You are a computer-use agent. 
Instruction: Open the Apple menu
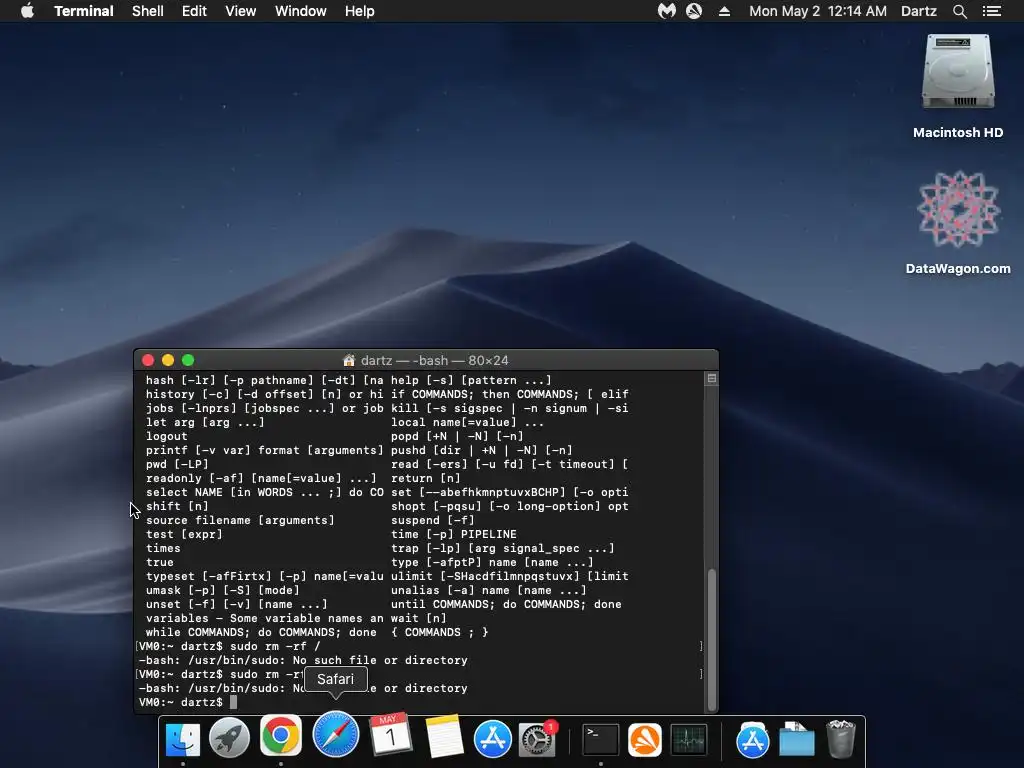point(27,11)
